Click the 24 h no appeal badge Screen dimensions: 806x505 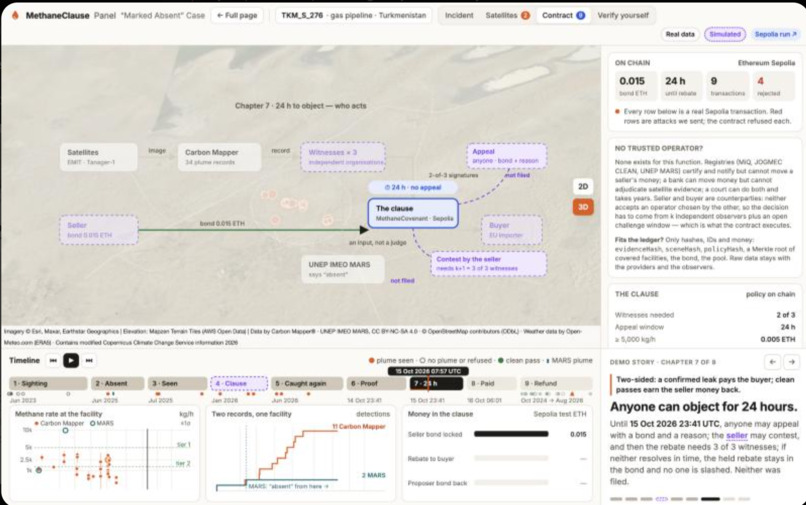(413, 187)
